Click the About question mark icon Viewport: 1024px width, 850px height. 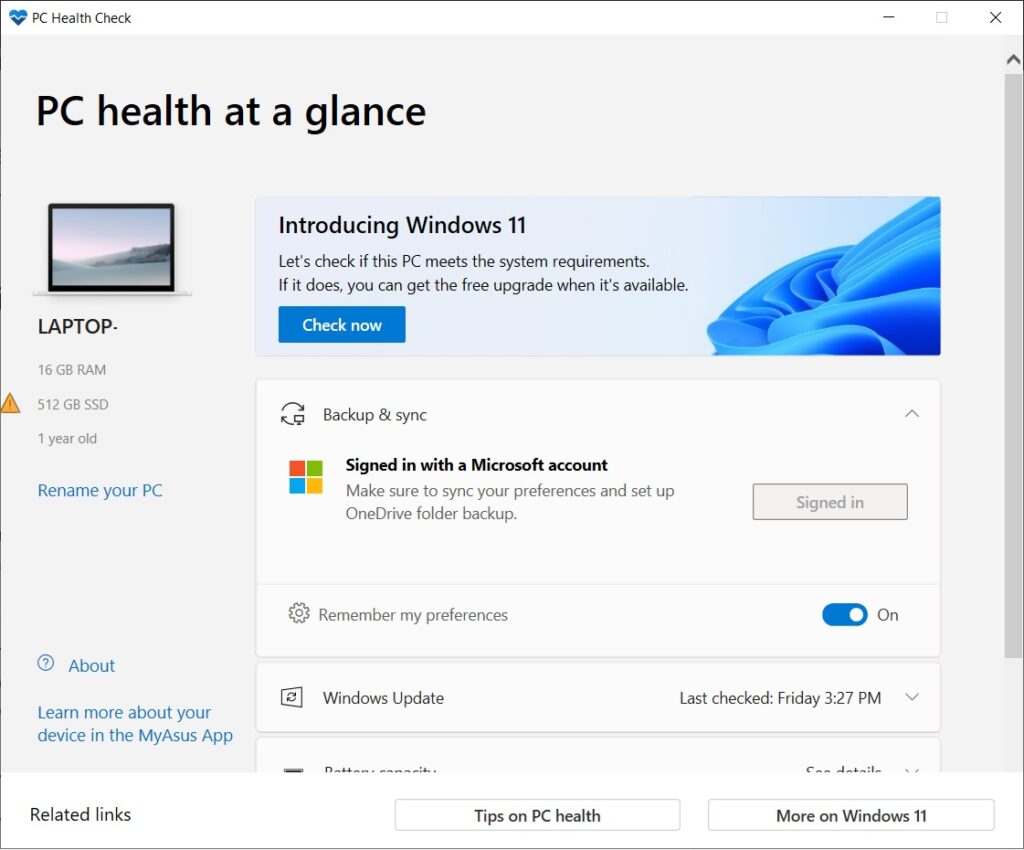click(45, 663)
